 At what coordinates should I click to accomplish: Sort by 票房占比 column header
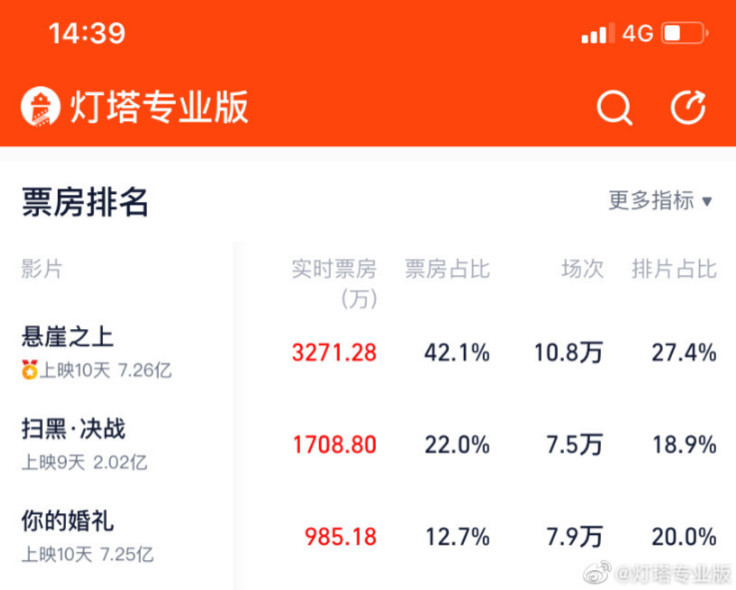(446, 269)
